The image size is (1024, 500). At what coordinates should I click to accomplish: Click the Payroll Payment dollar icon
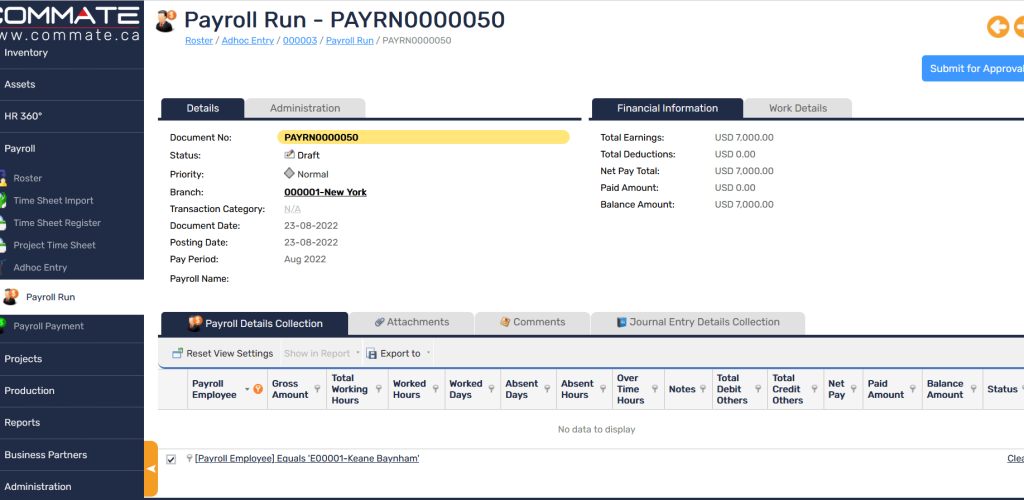tap(3, 326)
